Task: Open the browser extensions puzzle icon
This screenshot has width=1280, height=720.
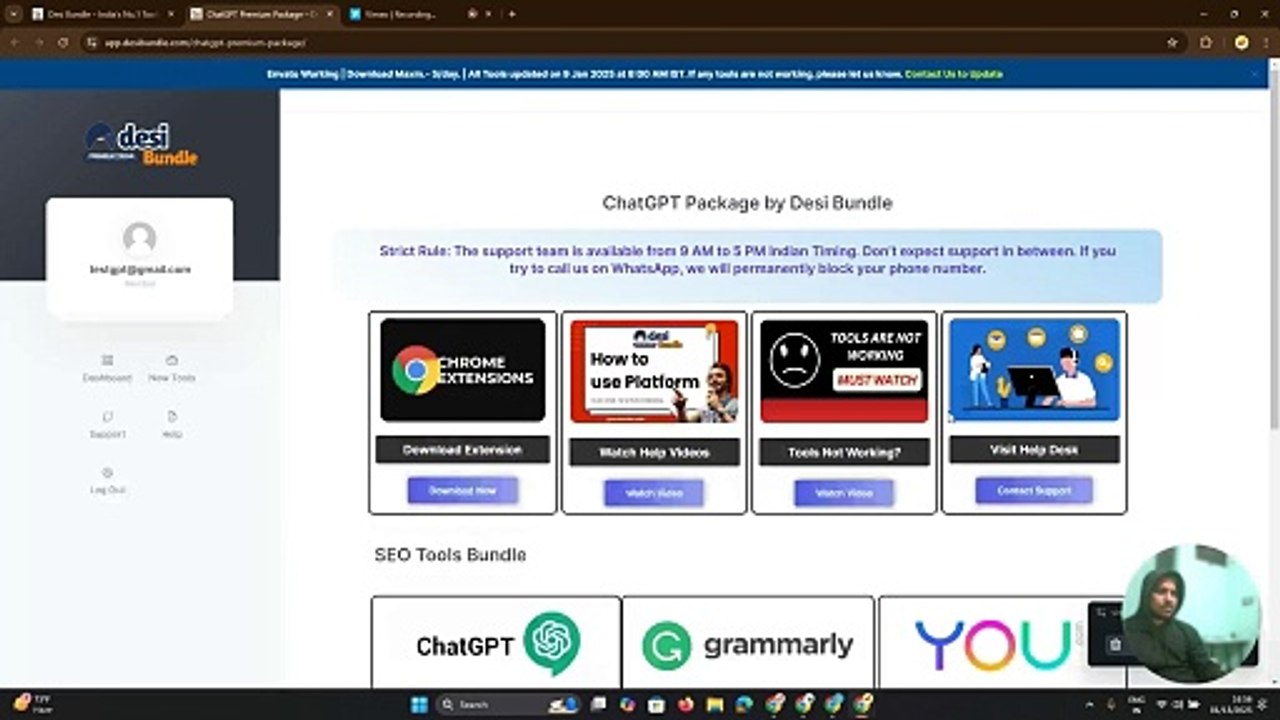Action: [x=1206, y=43]
